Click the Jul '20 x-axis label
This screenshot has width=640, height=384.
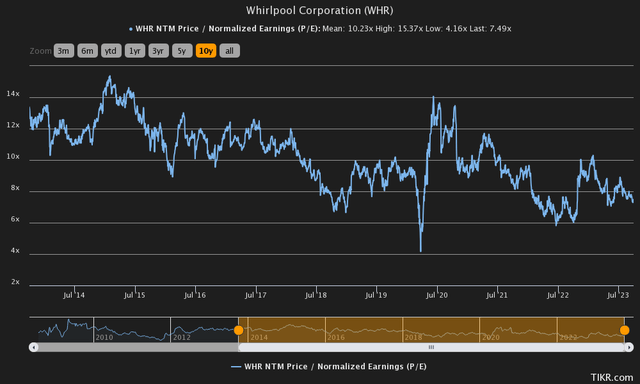437,295
